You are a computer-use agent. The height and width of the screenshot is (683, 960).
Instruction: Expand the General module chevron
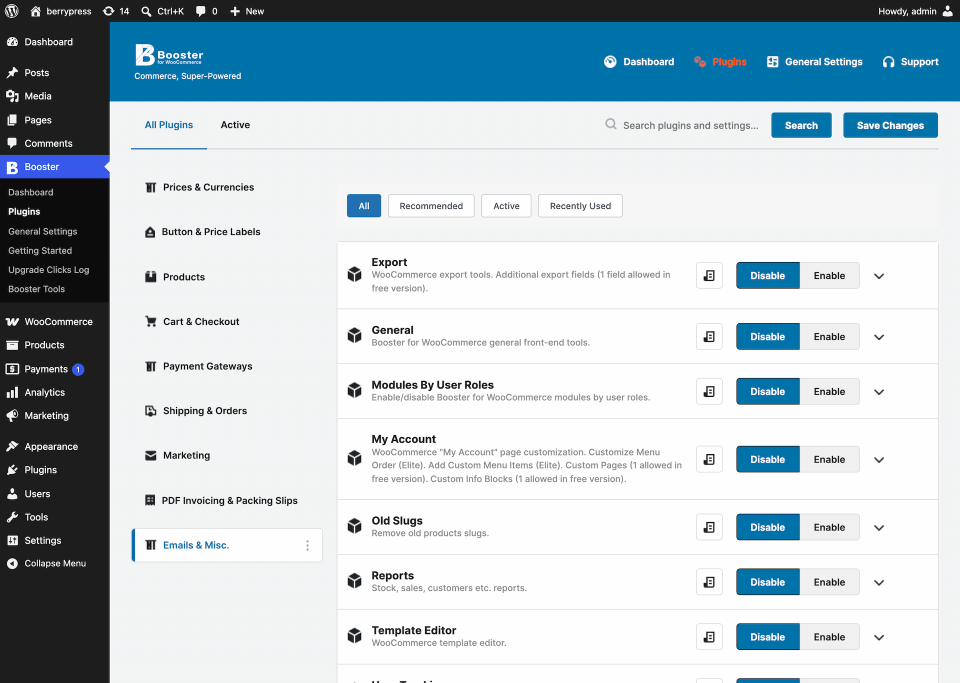click(879, 337)
